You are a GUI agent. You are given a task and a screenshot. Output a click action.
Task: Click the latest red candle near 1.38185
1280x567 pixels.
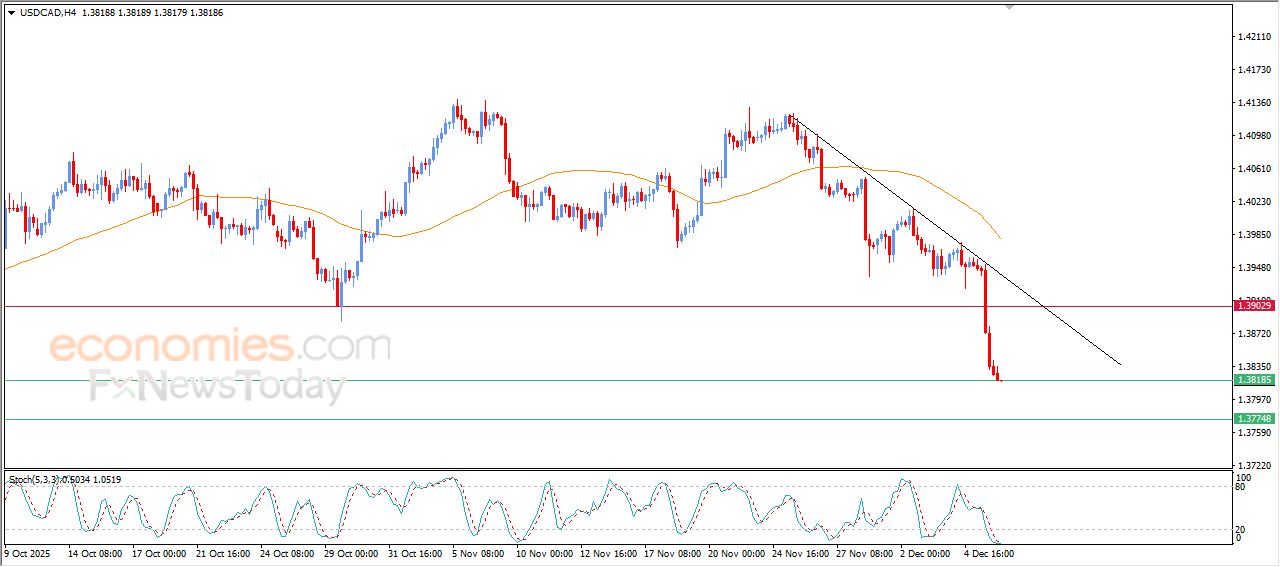coord(998,376)
